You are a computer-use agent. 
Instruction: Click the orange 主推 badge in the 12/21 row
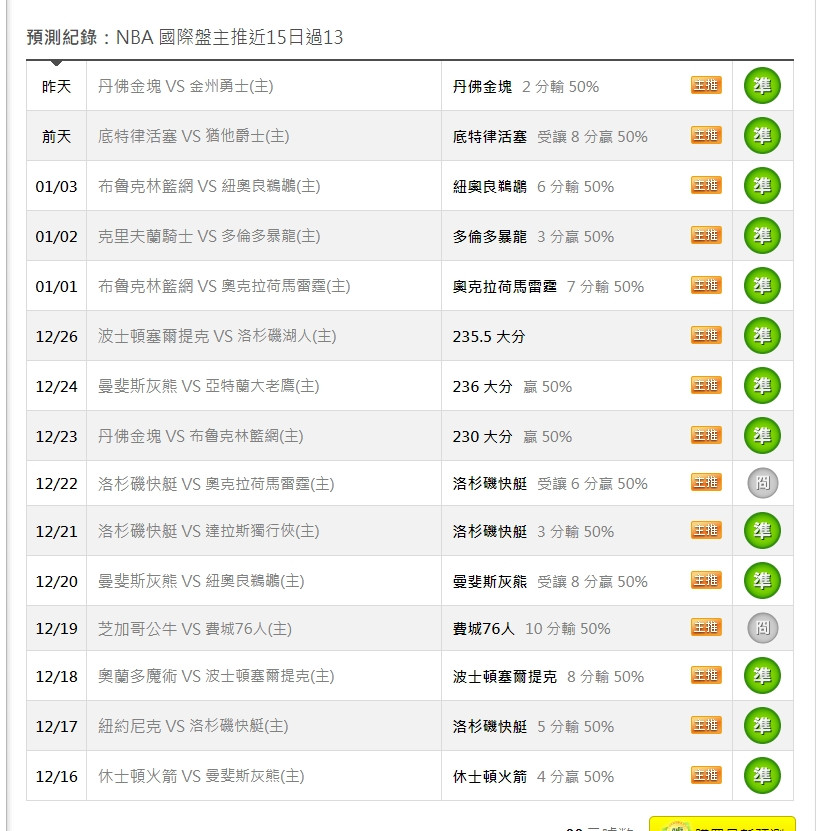point(706,530)
